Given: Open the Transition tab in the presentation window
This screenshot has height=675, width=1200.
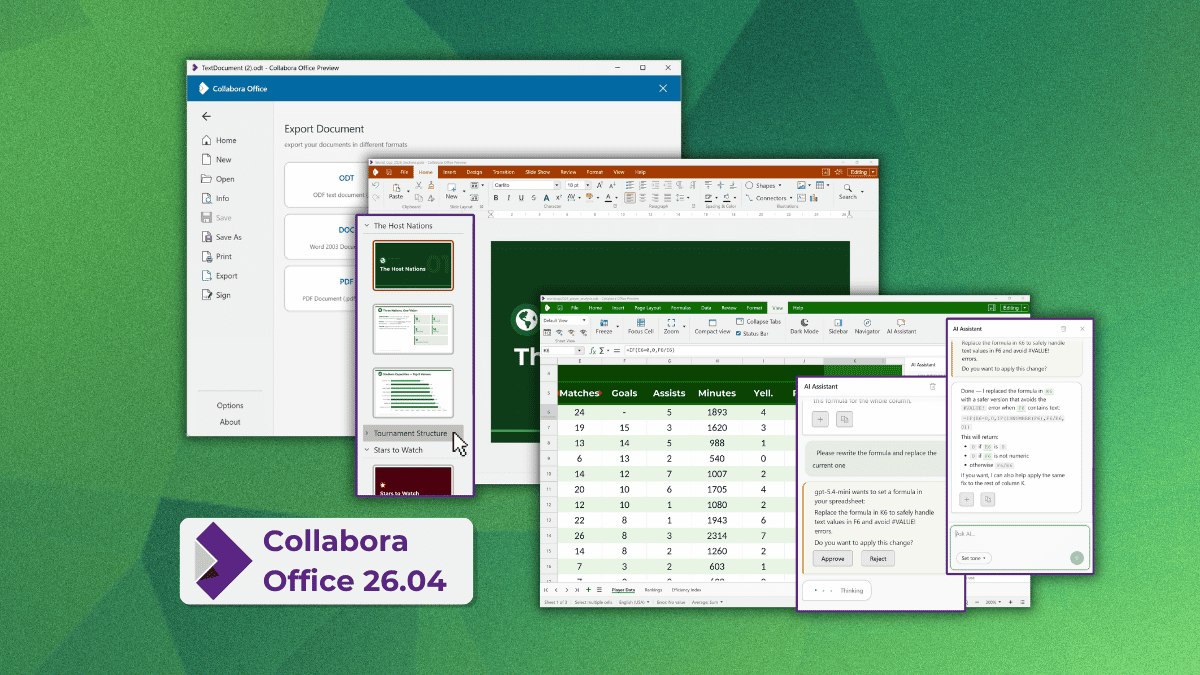Looking at the screenshot, I should pyautogui.click(x=504, y=172).
